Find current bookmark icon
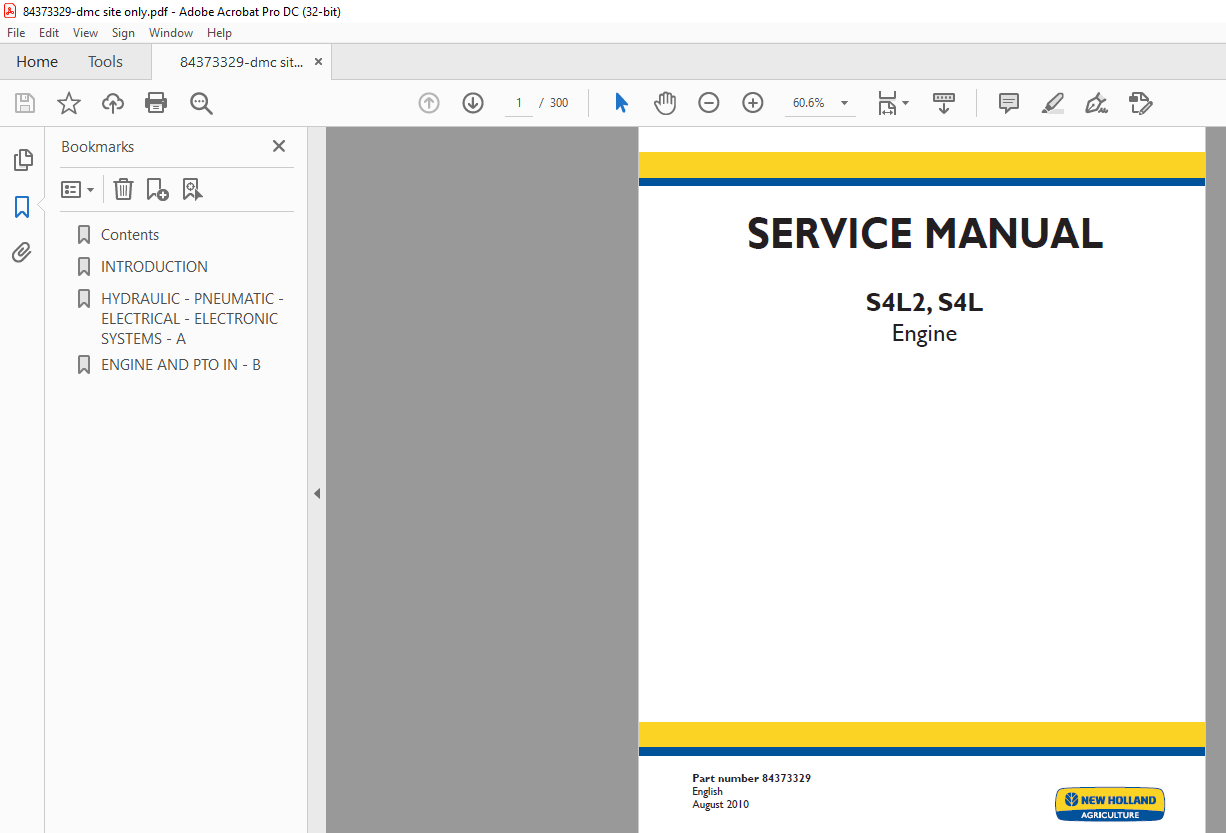1226x833 pixels. 192,189
